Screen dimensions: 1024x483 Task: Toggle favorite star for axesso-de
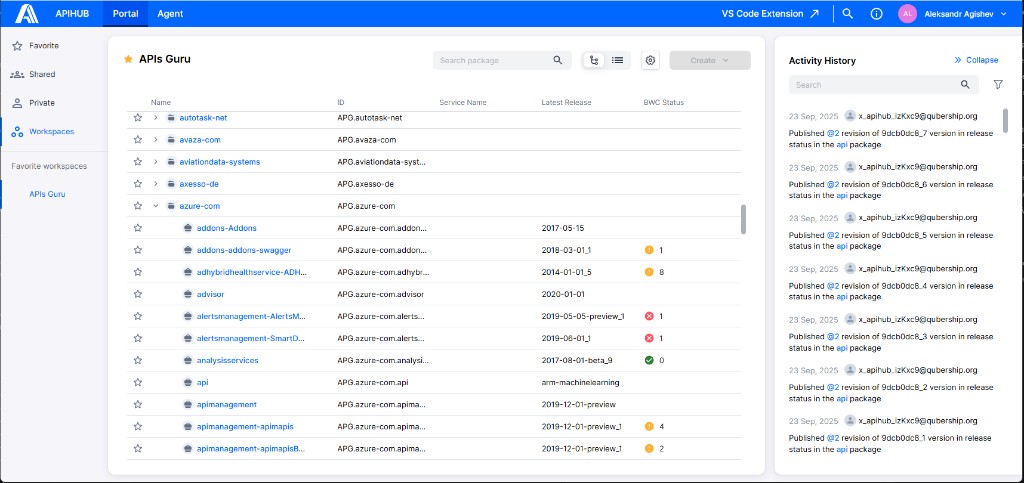[138, 183]
